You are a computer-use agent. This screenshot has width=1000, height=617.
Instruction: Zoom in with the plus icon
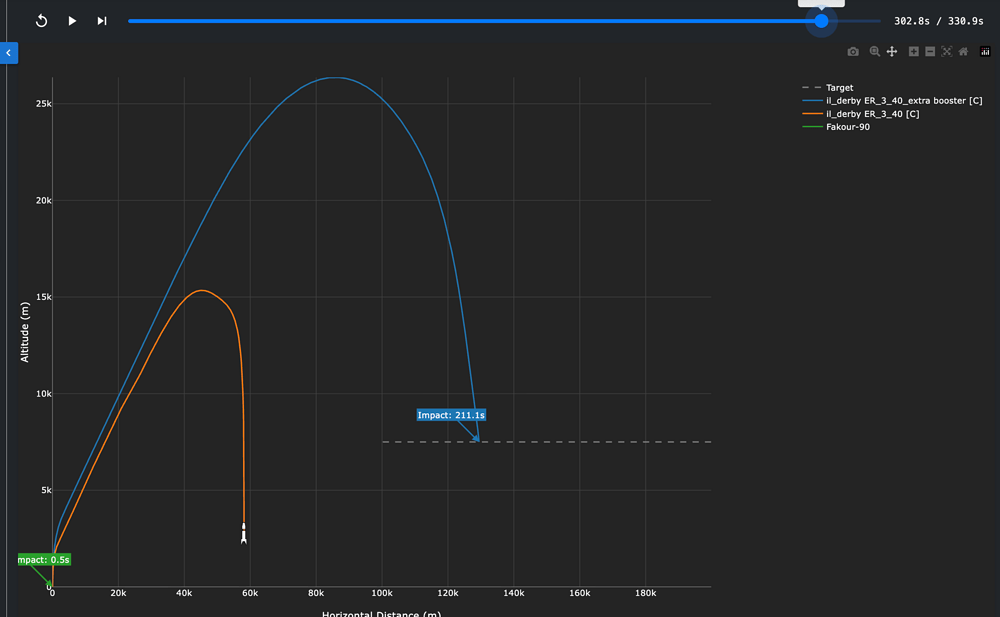click(x=914, y=52)
